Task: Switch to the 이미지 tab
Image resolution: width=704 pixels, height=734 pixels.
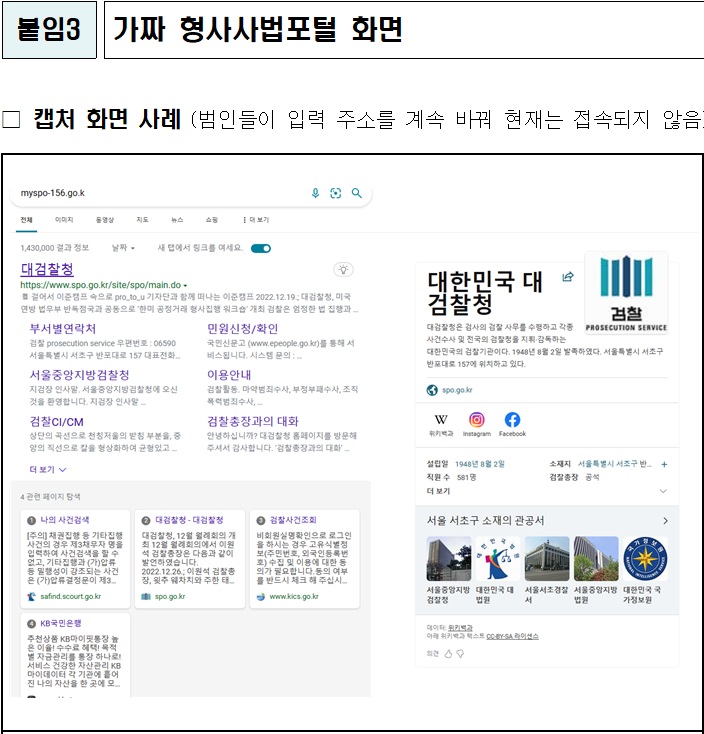Action: 64,220
